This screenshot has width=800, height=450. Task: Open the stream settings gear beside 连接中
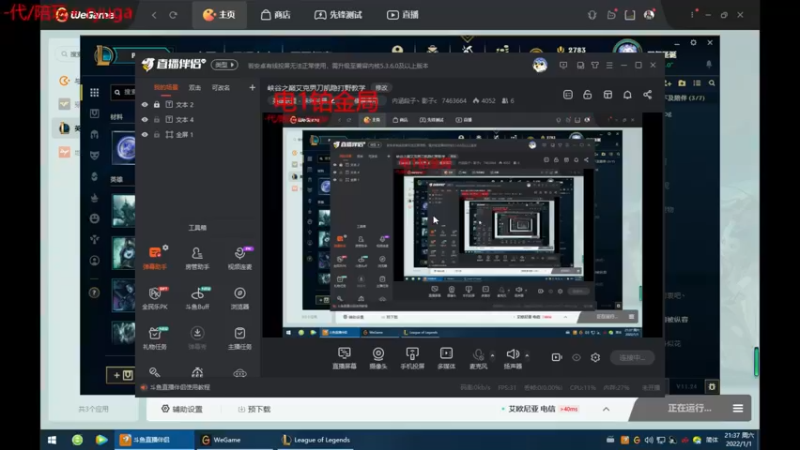point(595,358)
